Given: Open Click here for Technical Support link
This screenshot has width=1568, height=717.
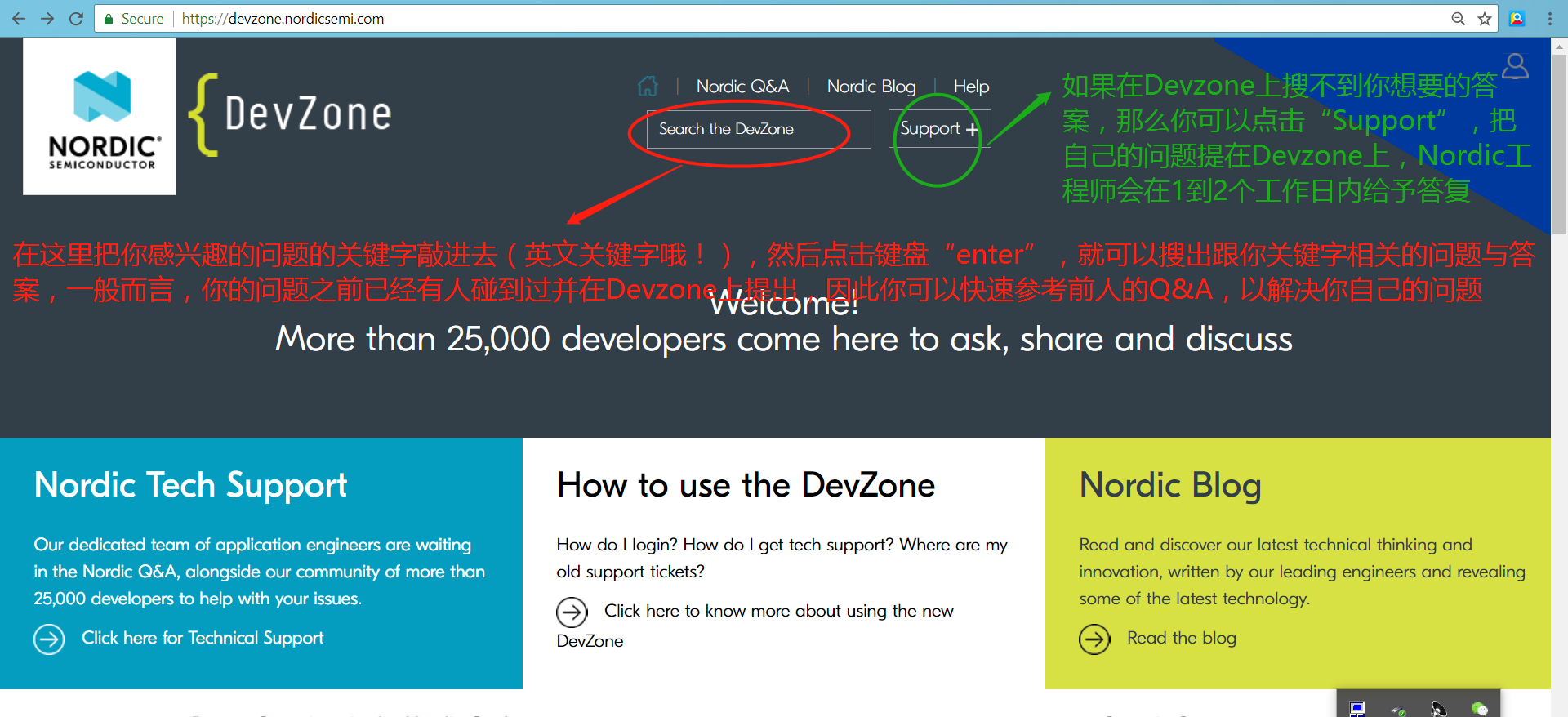Looking at the screenshot, I should click(x=203, y=638).
